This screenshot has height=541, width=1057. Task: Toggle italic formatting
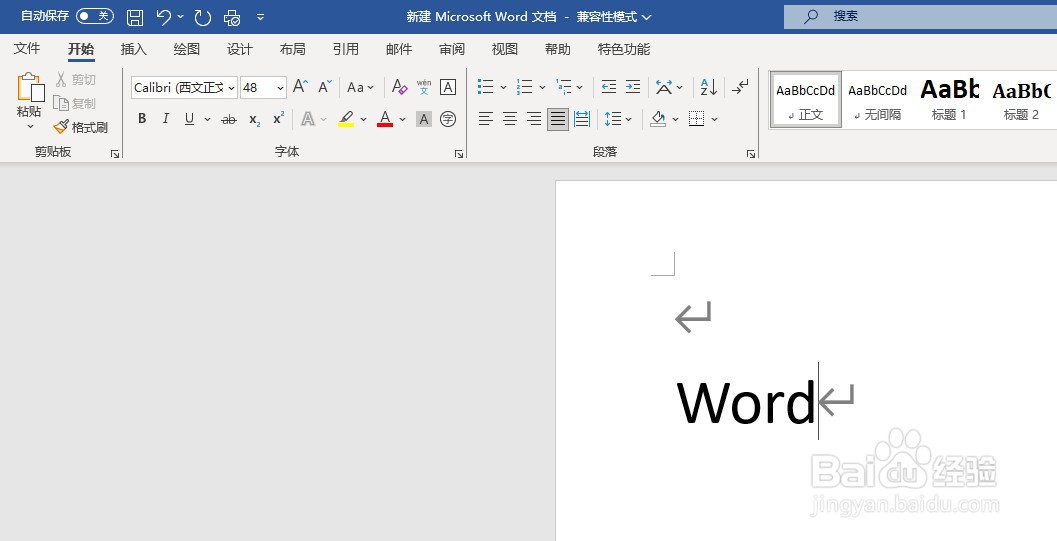pos(166,119)
